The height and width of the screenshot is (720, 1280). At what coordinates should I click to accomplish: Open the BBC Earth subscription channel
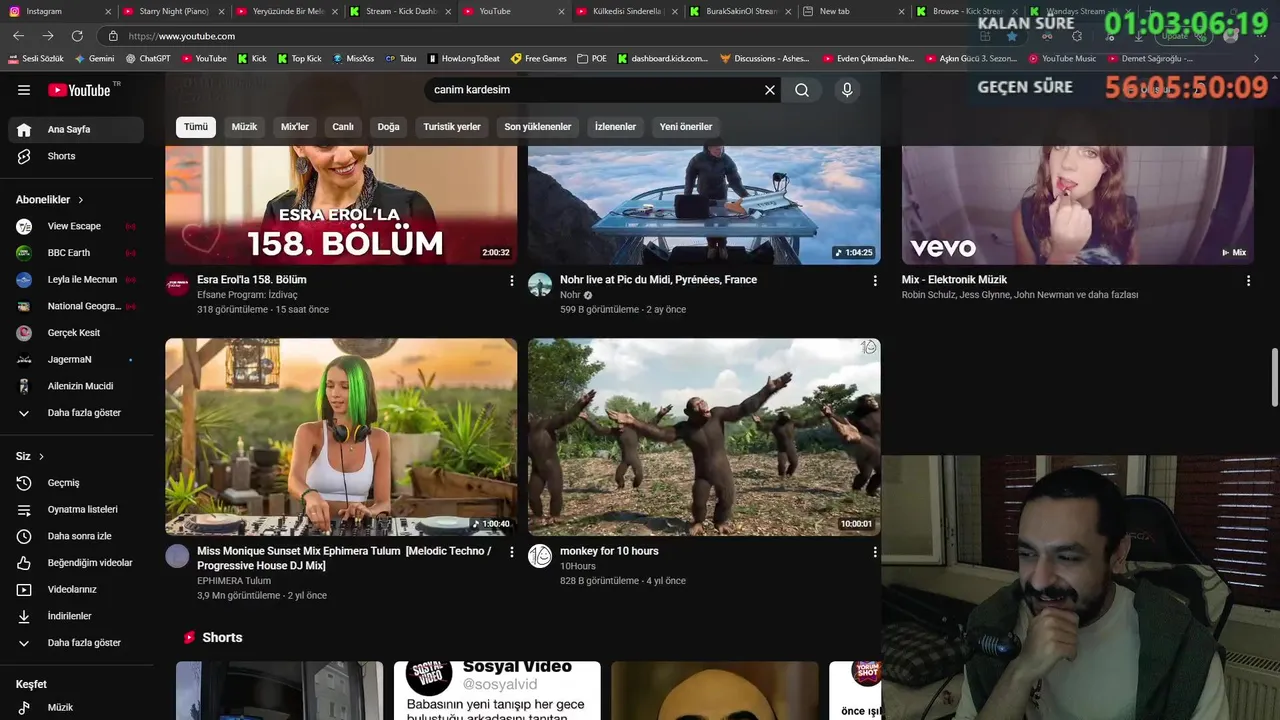[76, 253]
